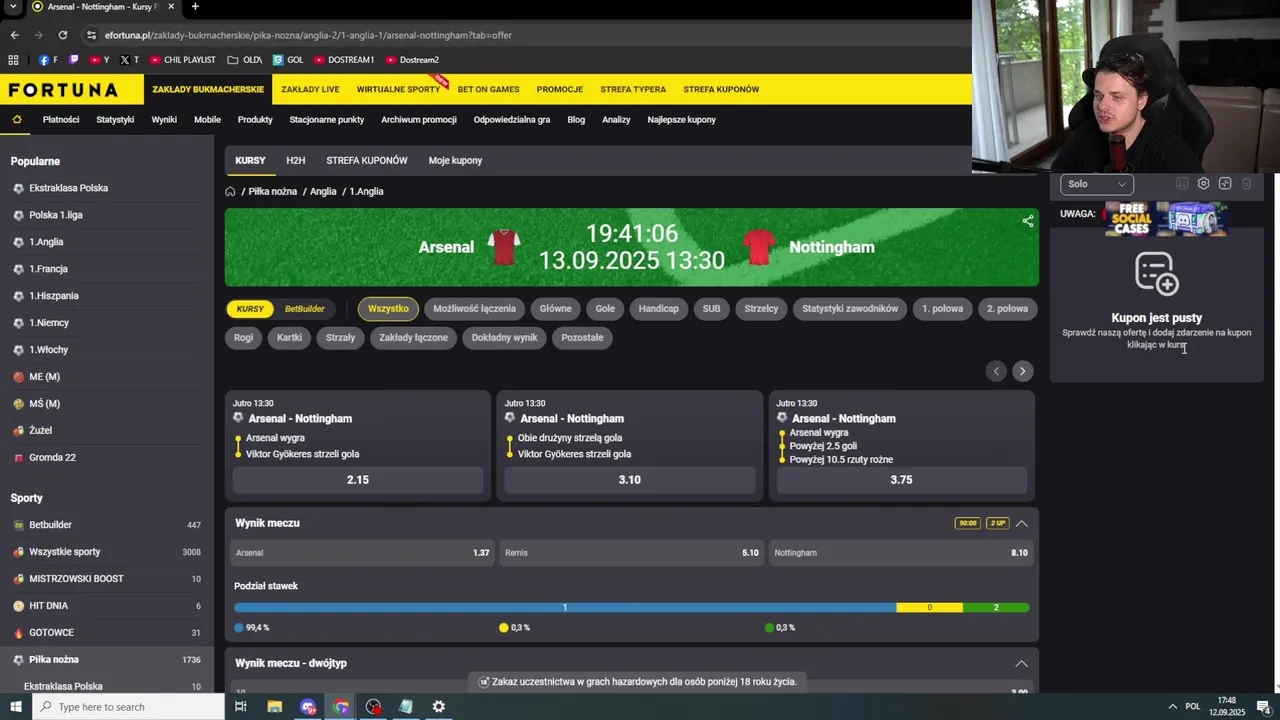Filter by Strzelcy chip
Image resolution: width=1280 pixels, height=720 pixels.
pyautogui.click(x=761, y=309)
